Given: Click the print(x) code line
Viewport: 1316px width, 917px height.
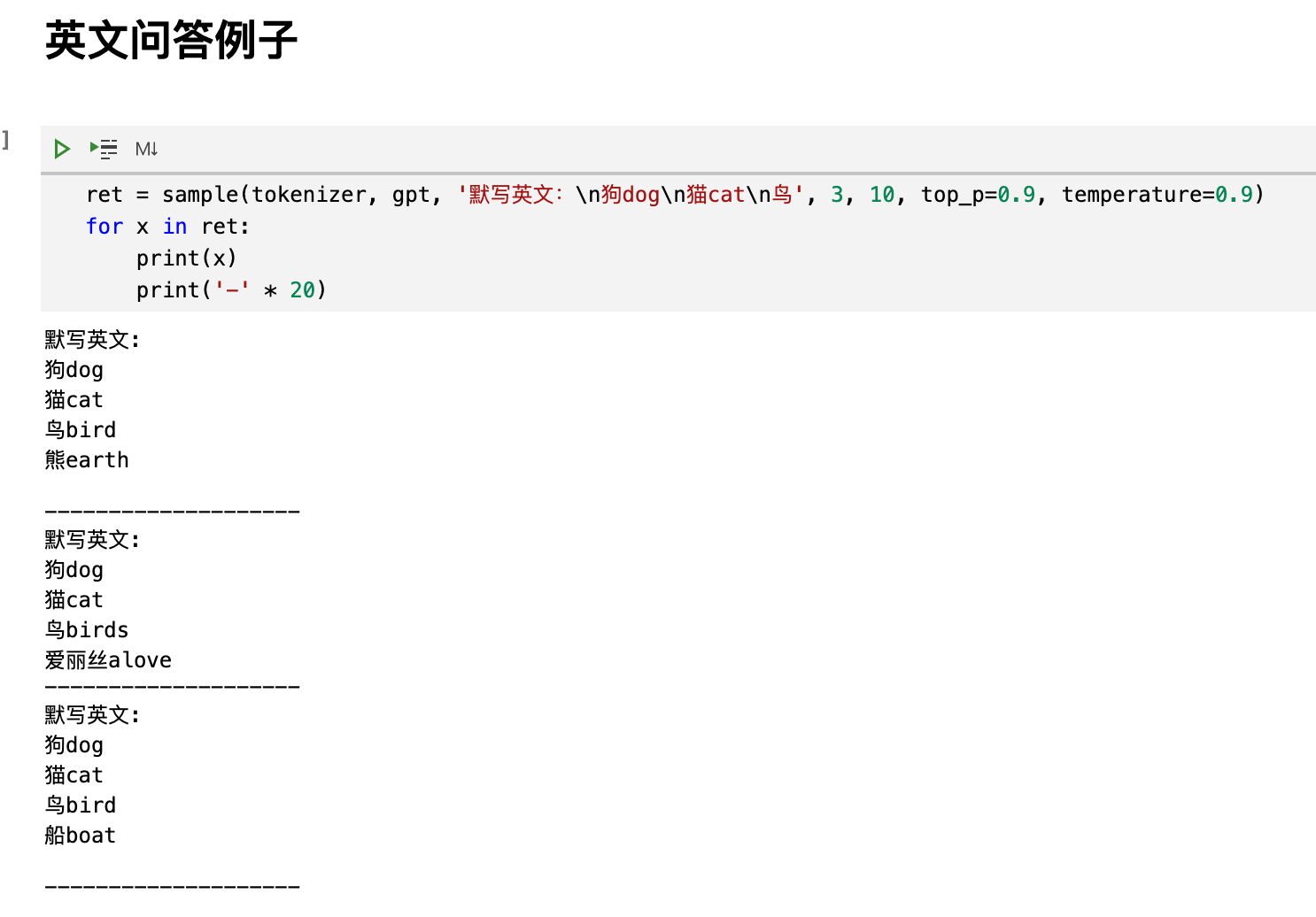Looking at the screenshot, I should pyautogui.click(x=187, y=258).
